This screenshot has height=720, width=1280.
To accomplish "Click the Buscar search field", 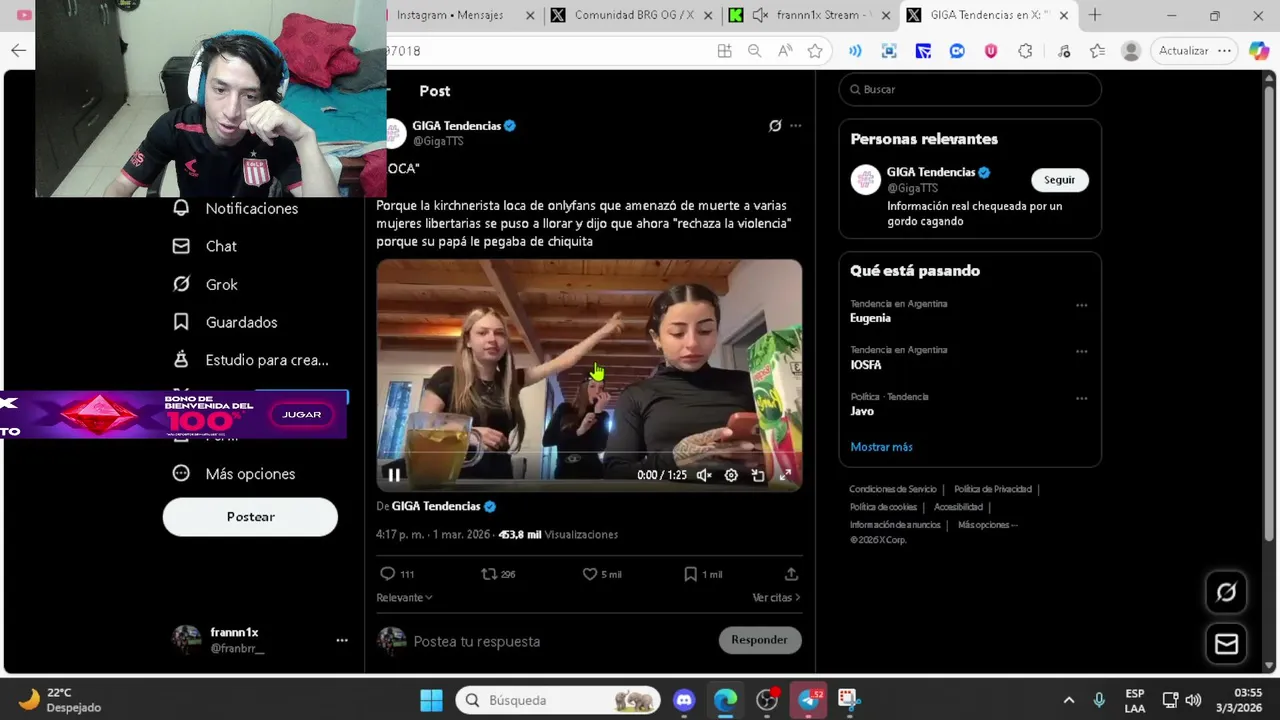I will coord(970,89).
